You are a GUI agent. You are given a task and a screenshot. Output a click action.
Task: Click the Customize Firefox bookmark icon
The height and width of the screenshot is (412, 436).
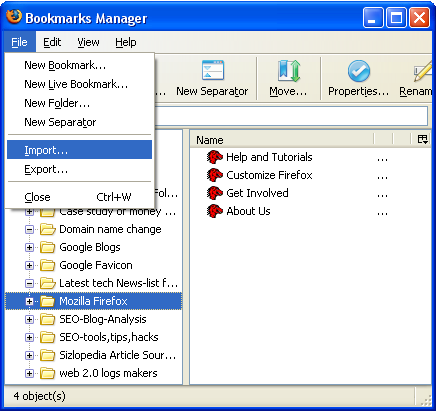tap(214, 175)
